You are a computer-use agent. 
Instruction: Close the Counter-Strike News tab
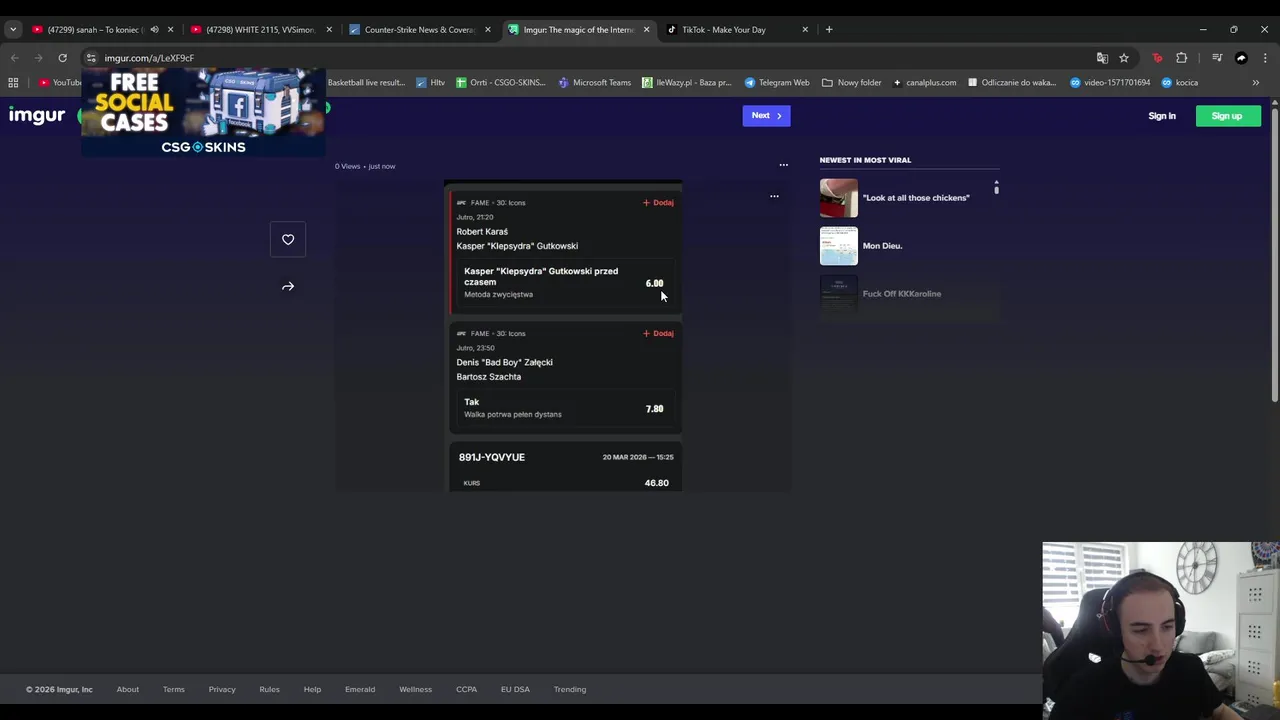[488, 30]
